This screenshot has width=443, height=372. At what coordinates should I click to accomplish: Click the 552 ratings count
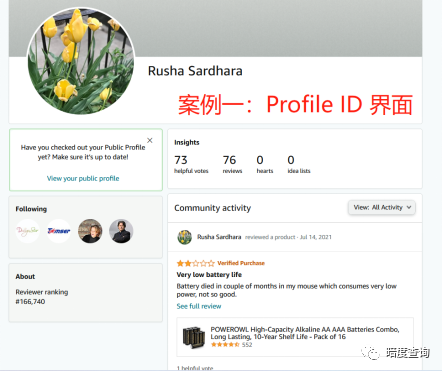click(247, 345)
